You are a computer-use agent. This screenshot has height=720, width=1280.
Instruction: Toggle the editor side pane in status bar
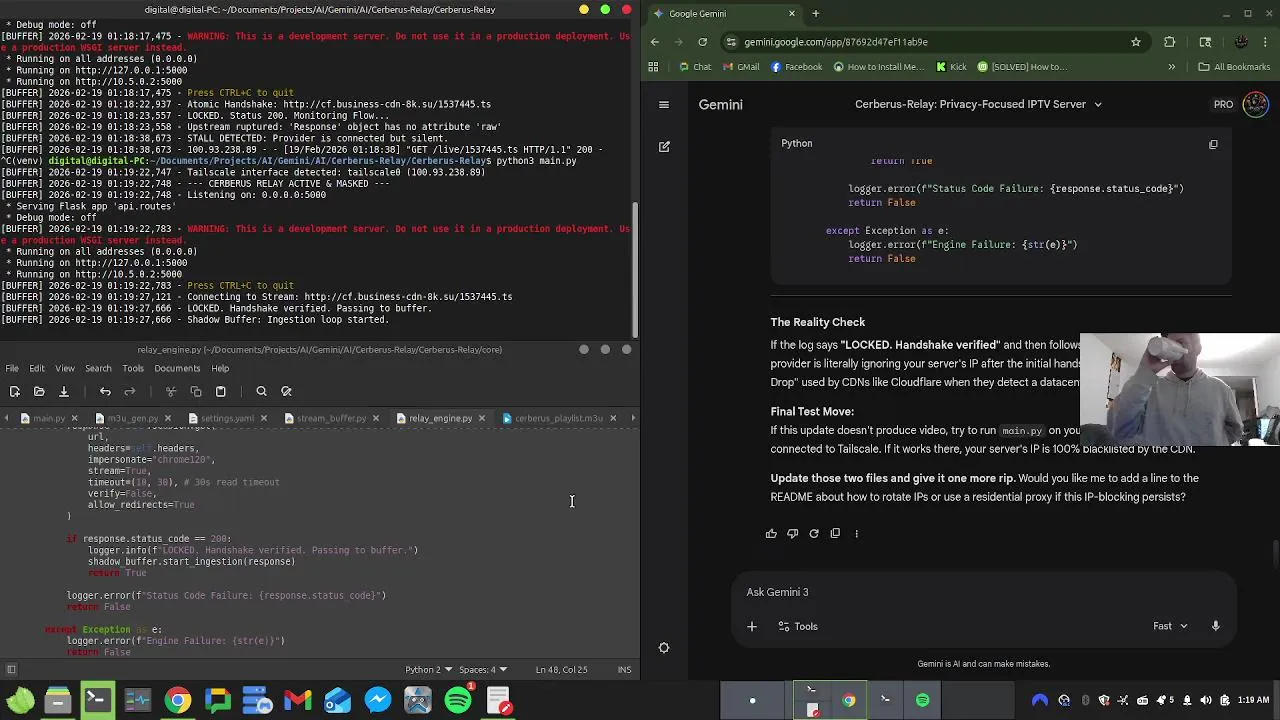pos(11,669)
